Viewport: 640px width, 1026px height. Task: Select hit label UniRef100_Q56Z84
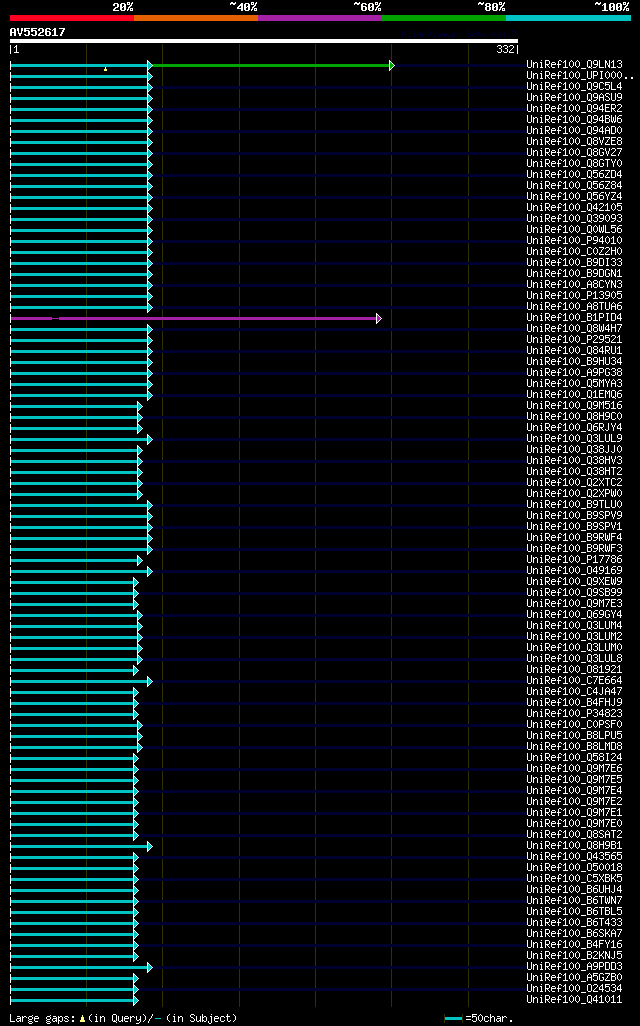[x=575, y=186]
